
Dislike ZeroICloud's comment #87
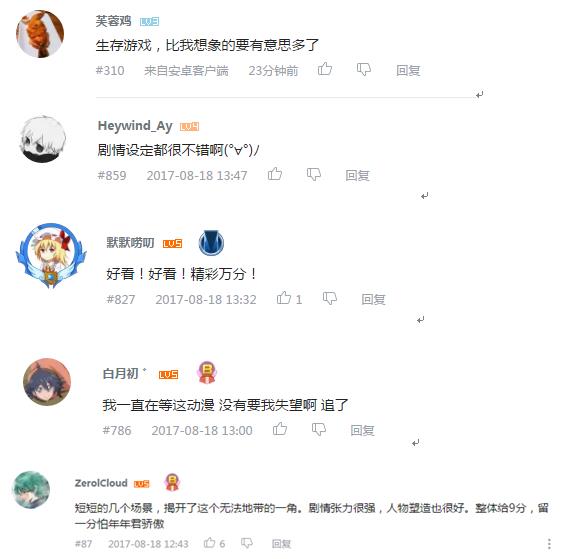tap(247, 543)
